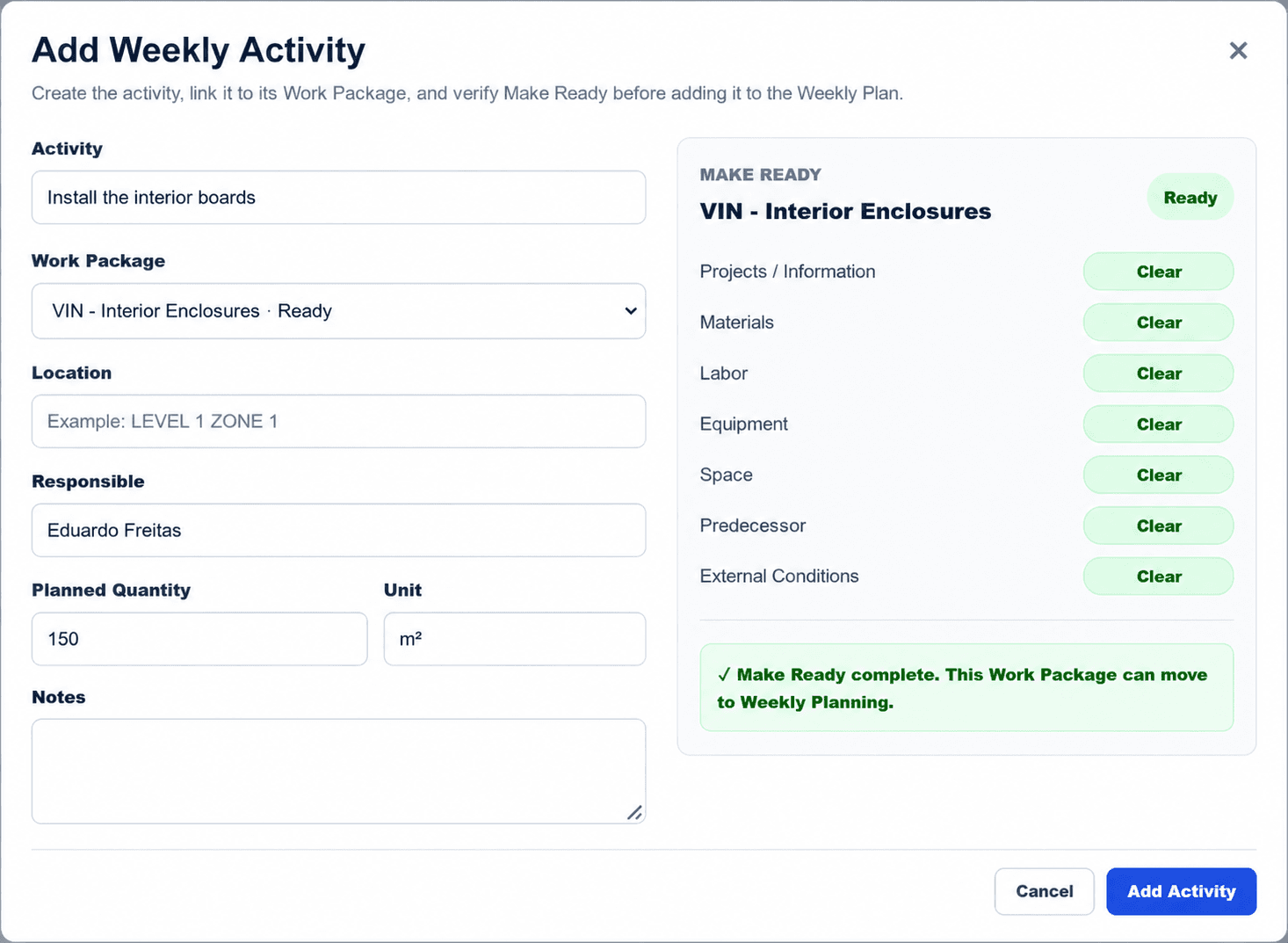
Task: Open the Work Package dropdown
Action: [x=338, y=311]
